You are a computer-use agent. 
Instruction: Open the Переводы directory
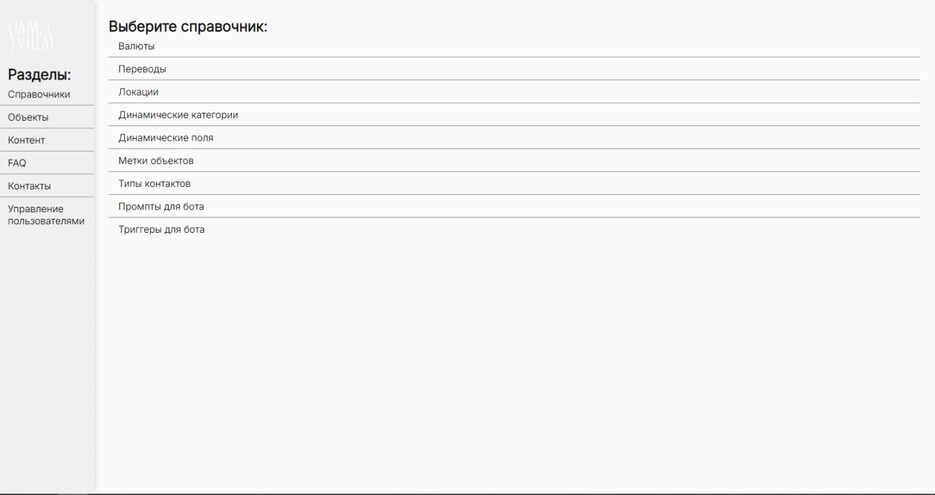(142, 69)
